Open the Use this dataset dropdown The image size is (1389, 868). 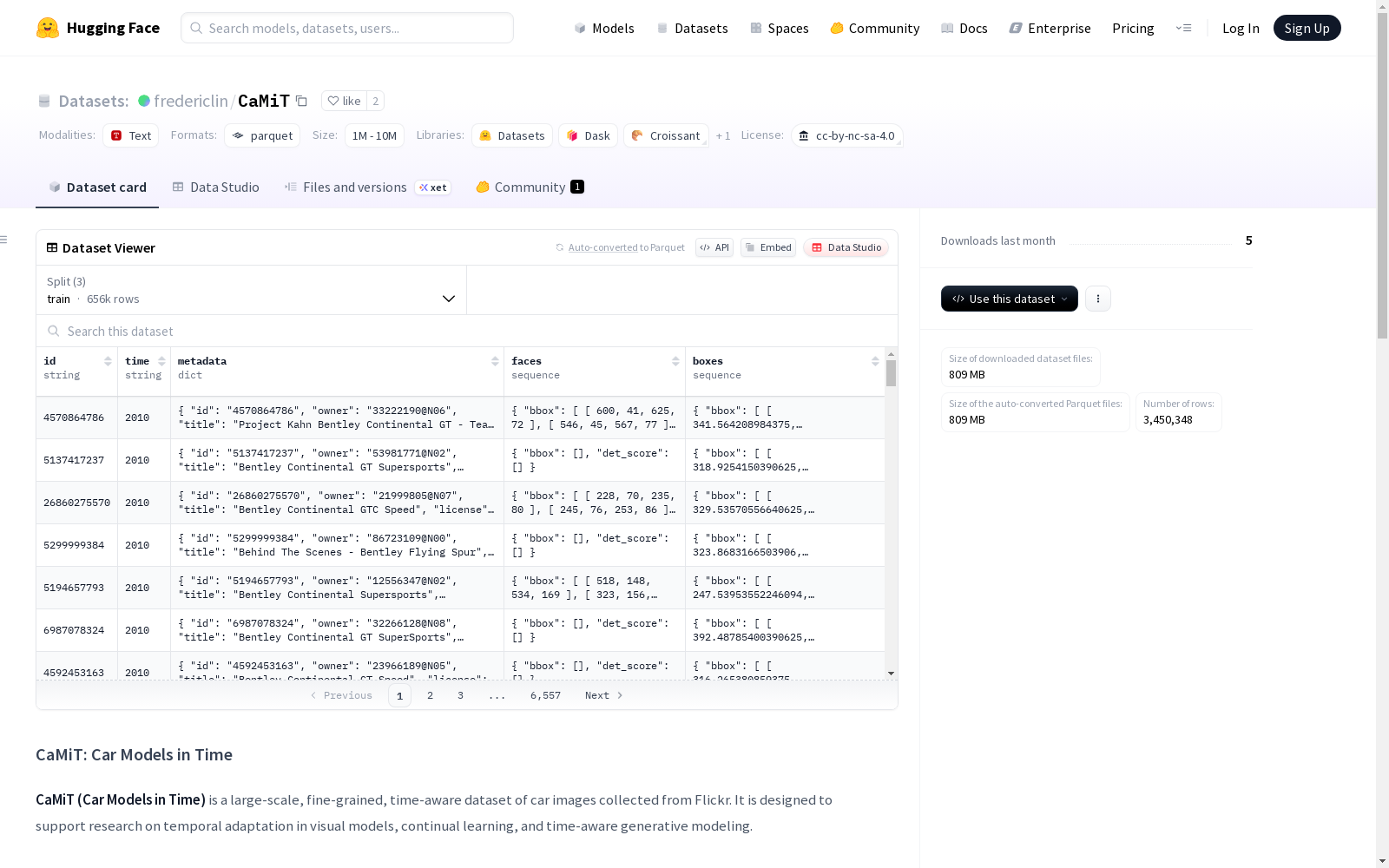click(1010, 299)
